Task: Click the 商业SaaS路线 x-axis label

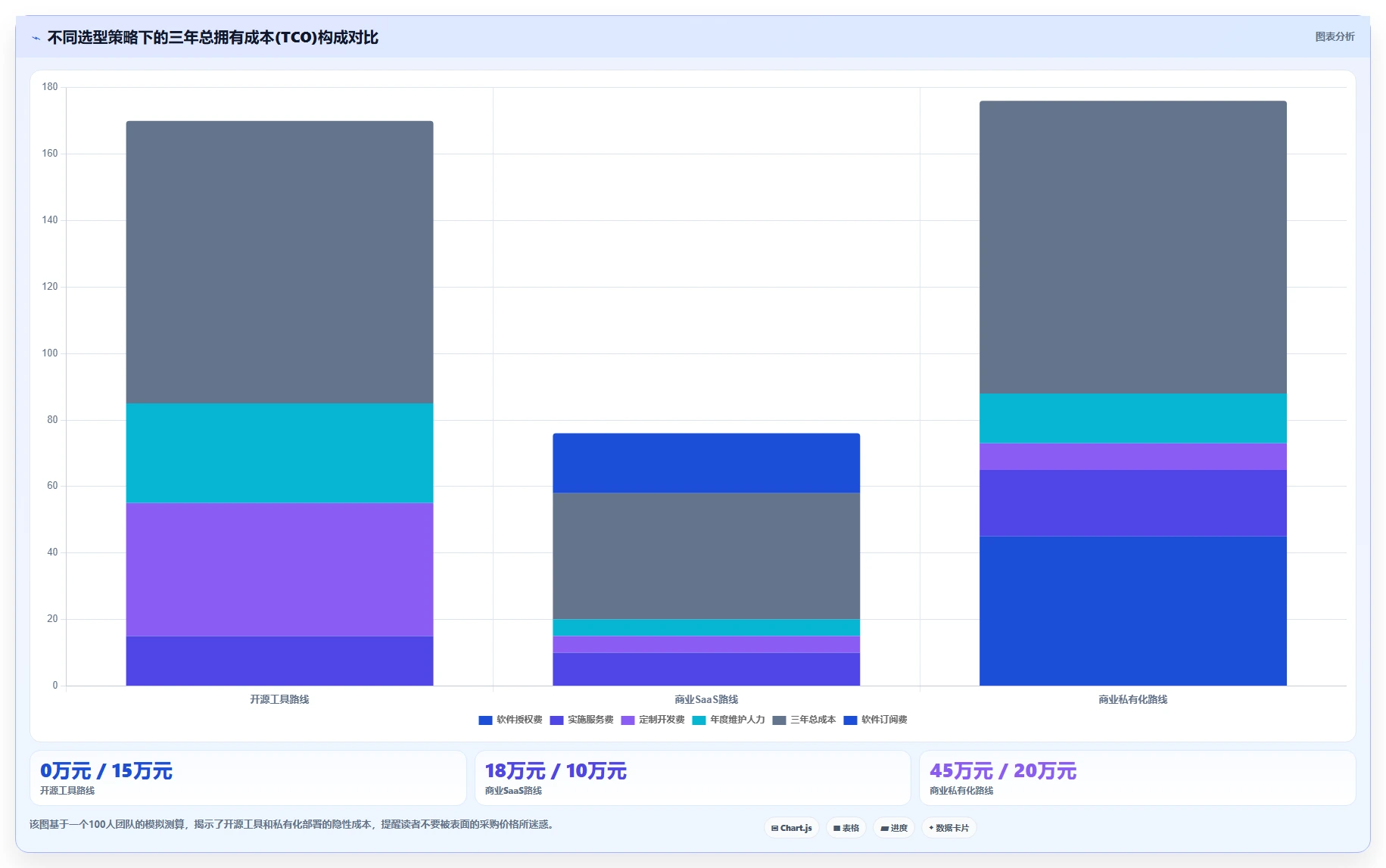Action: [706, 699]
